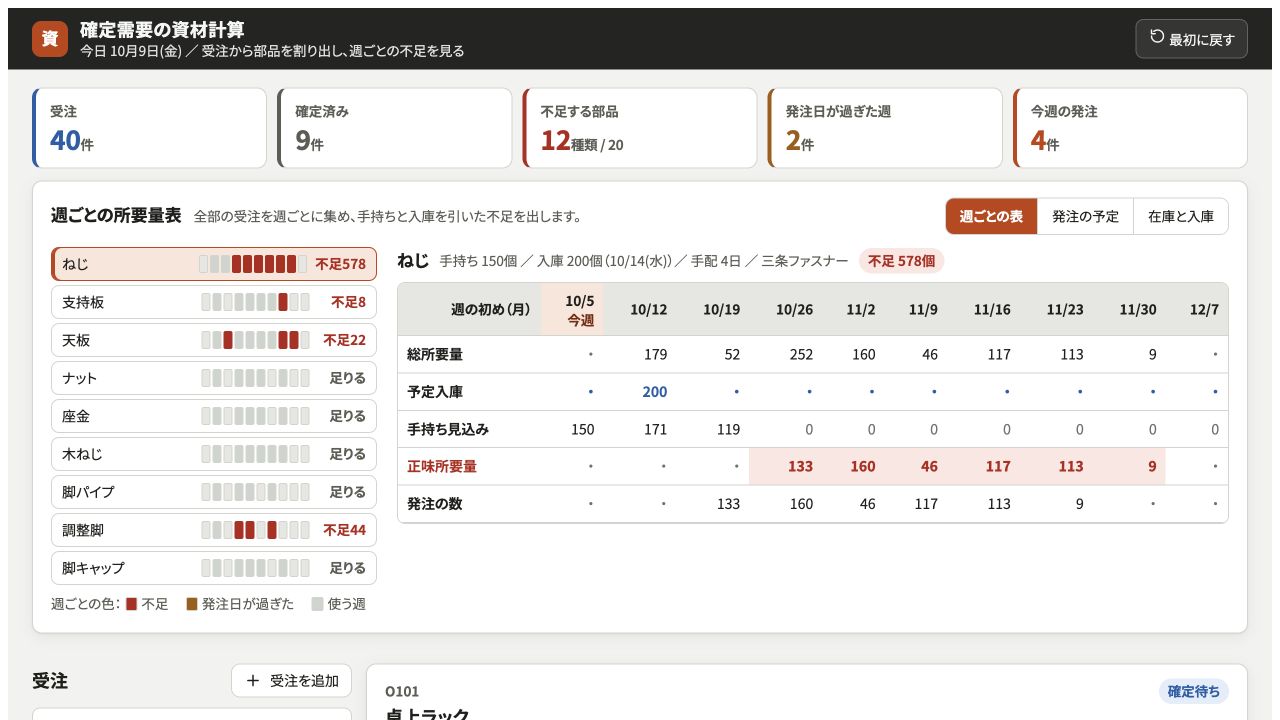Viewport: 1280px width, 720px height.
Task: Open the 発注の予定 tab
Action: coord(1085,216)
